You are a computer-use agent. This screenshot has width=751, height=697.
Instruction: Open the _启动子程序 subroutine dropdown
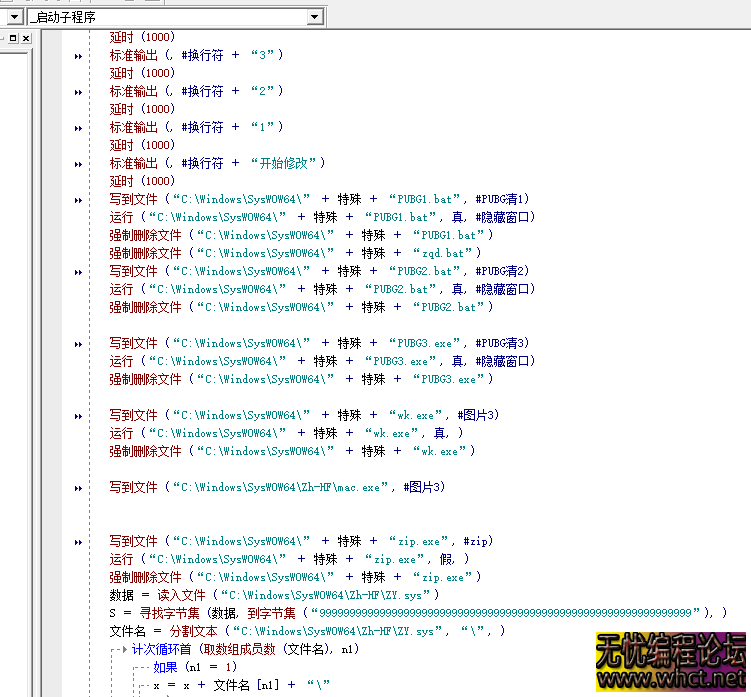pyautogui.click(x=315, y=17)
